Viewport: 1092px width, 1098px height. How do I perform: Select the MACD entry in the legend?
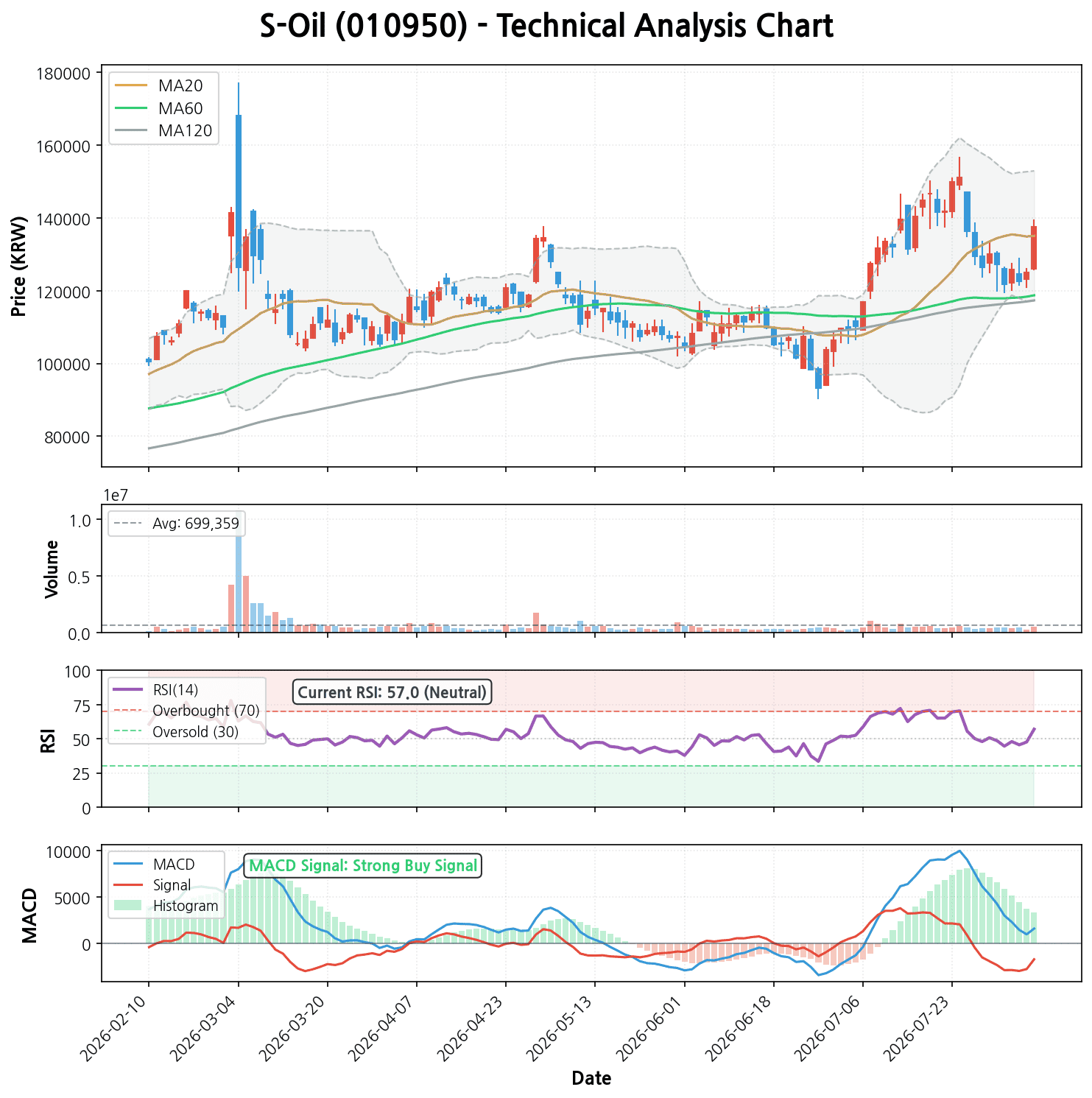coord(174,864)
